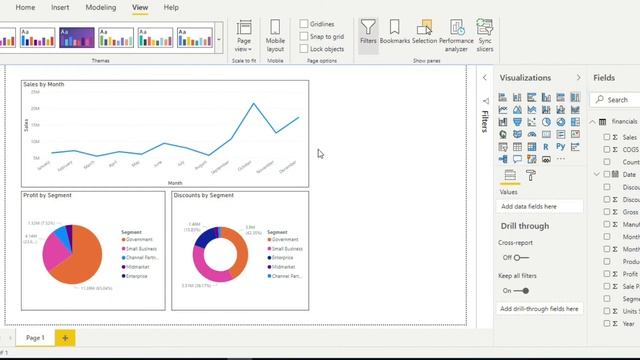The width and height of the screenshot is (640, 360).
Task: Select the Pie chart visual icon
Action: 546,122
